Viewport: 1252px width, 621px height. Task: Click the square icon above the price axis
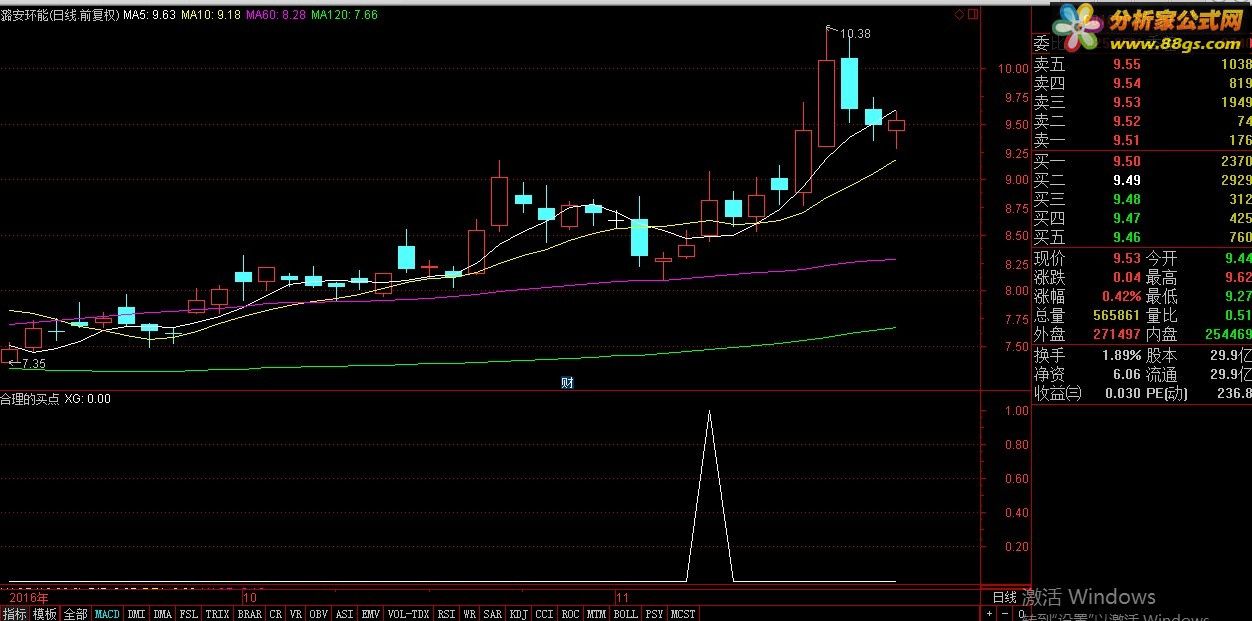(x=973, y=14)
